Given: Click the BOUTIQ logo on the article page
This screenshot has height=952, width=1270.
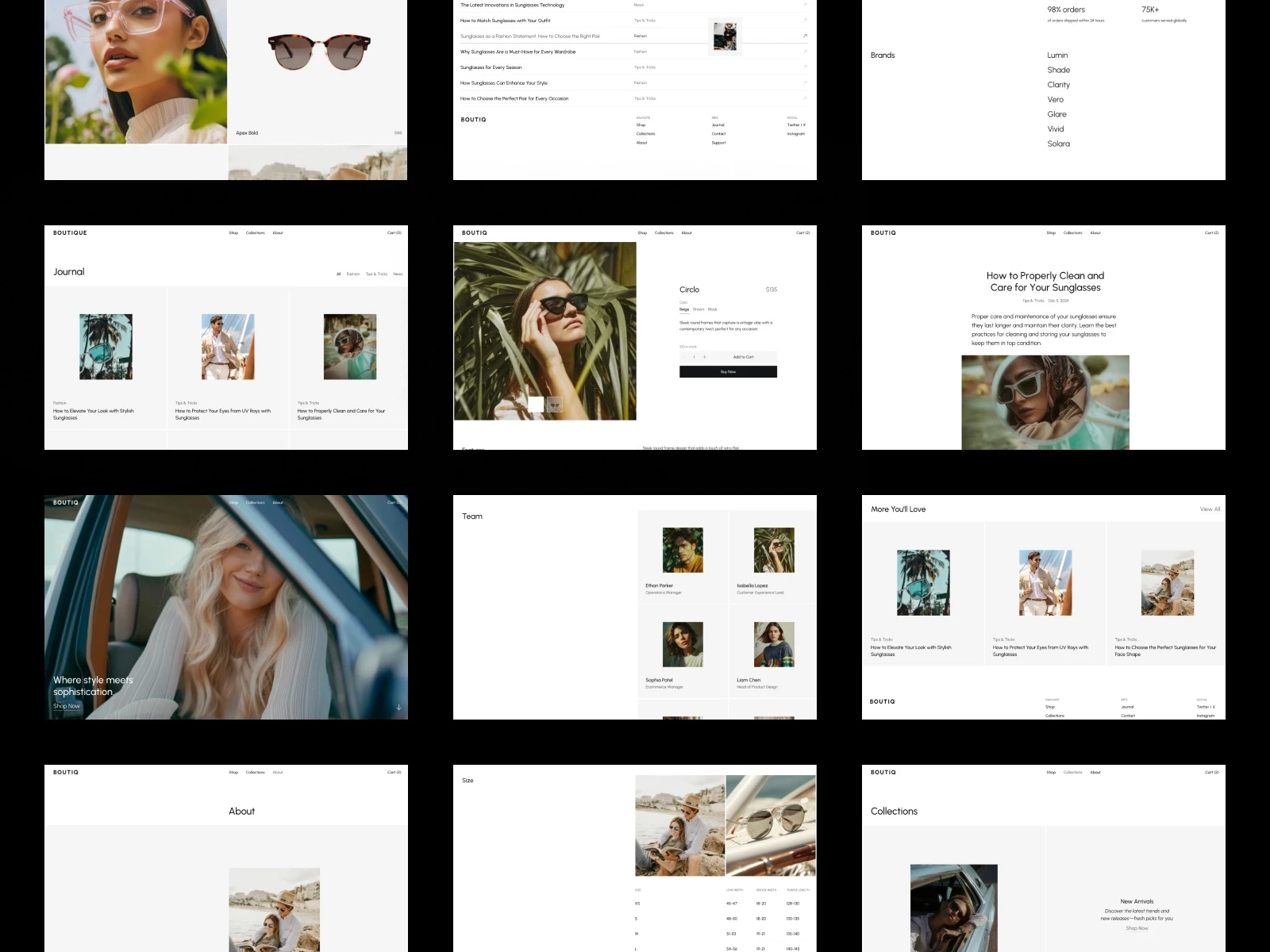Looking at the screenshot, I should coord(883,232).
